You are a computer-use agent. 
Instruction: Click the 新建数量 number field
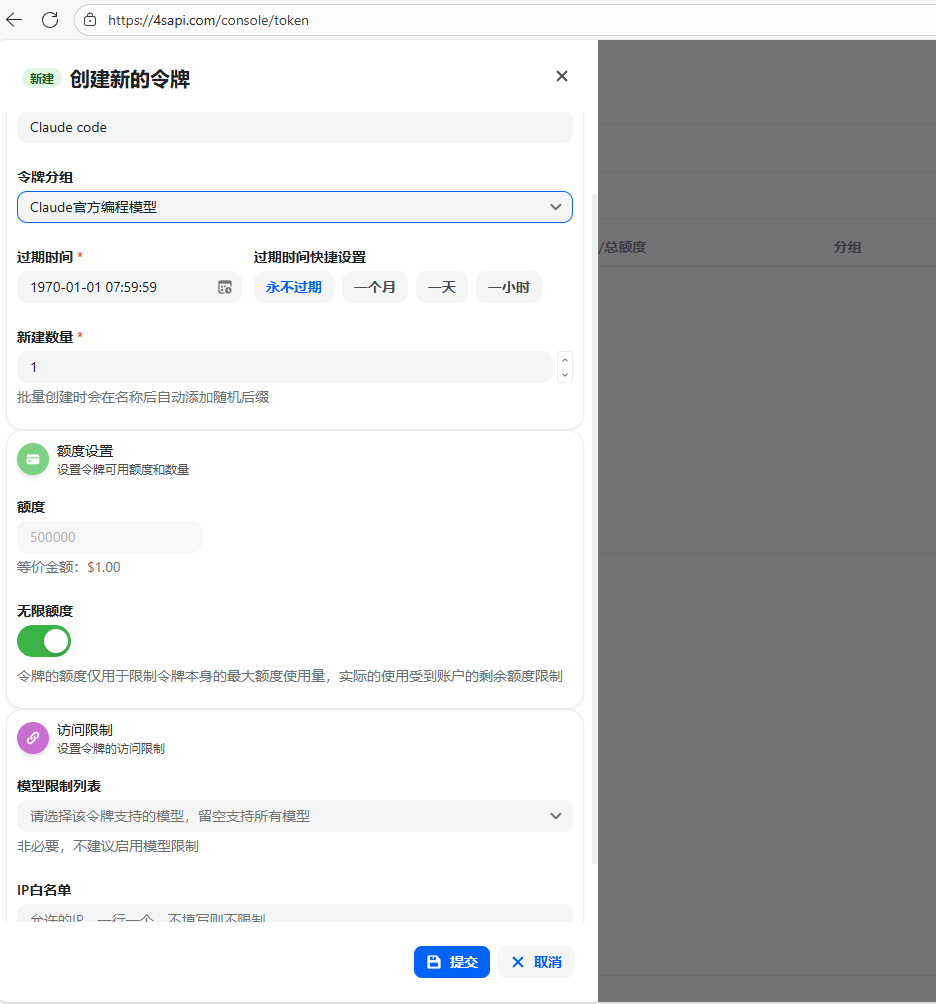284,367
